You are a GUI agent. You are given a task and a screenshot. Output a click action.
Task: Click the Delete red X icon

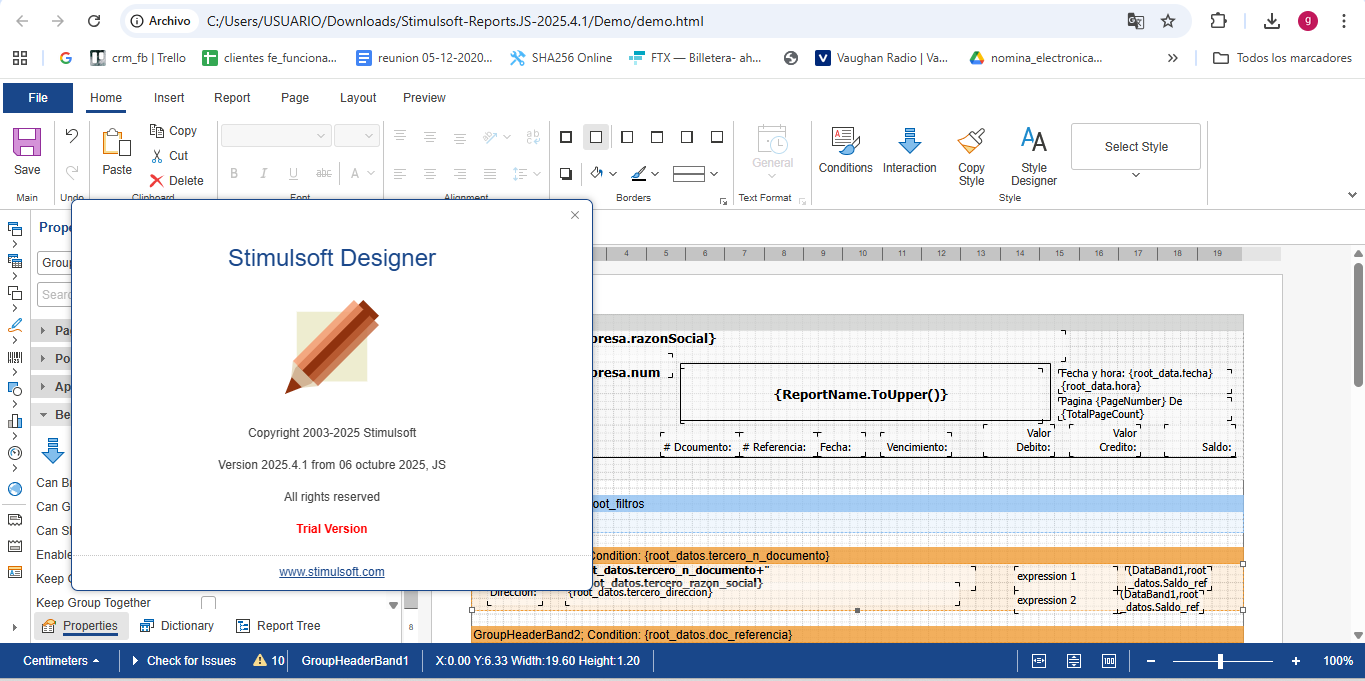point(157,181)
